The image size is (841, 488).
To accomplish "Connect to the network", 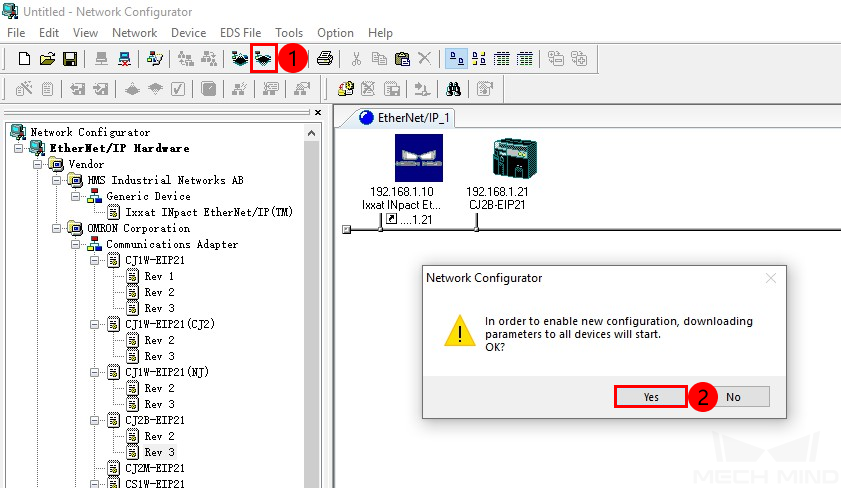I will [101, 58].
